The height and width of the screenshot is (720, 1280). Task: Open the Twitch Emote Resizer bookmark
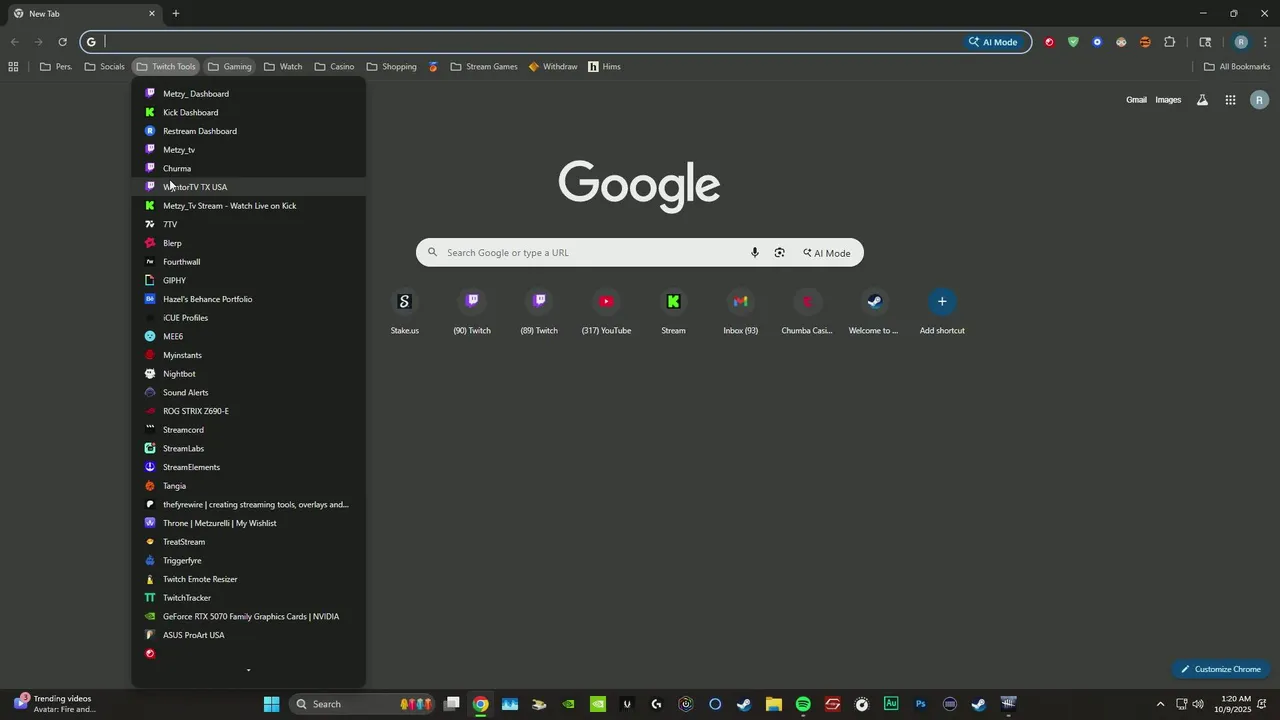coord(248,579)
